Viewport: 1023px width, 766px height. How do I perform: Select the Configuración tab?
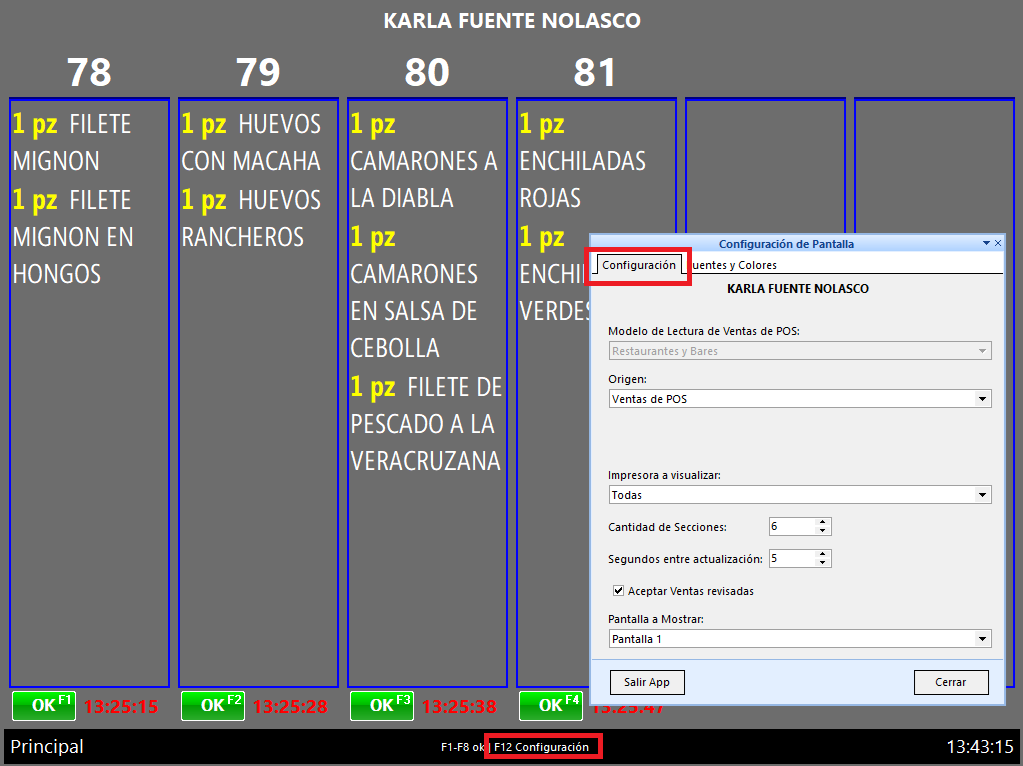coord(638,265)
